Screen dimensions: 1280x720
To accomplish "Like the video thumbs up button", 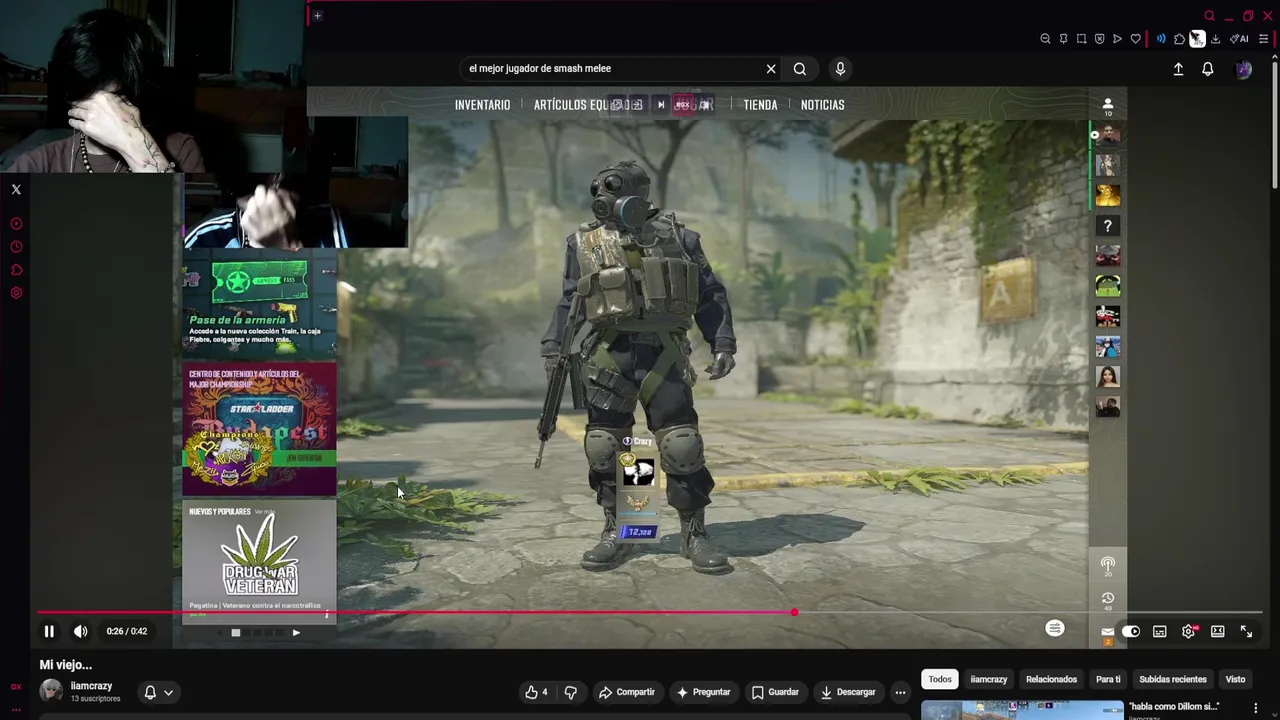I will tap(537, 692).
